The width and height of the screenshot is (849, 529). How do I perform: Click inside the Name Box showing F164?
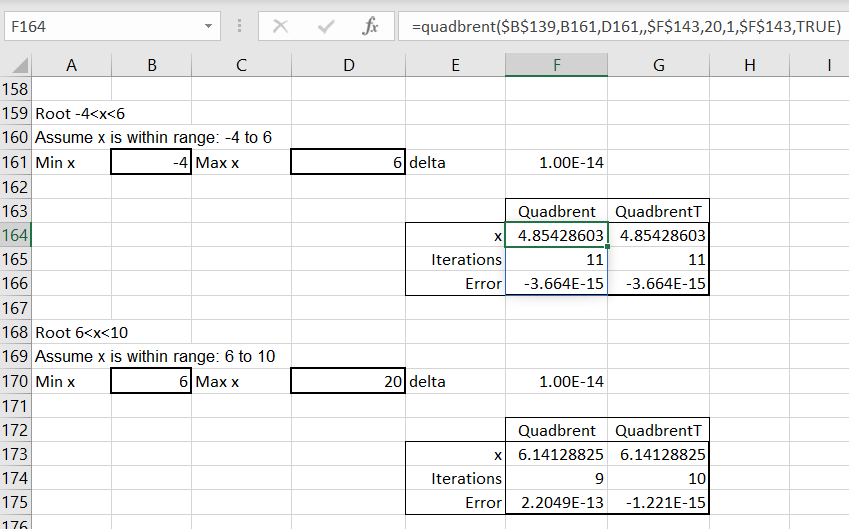point(100,27)
